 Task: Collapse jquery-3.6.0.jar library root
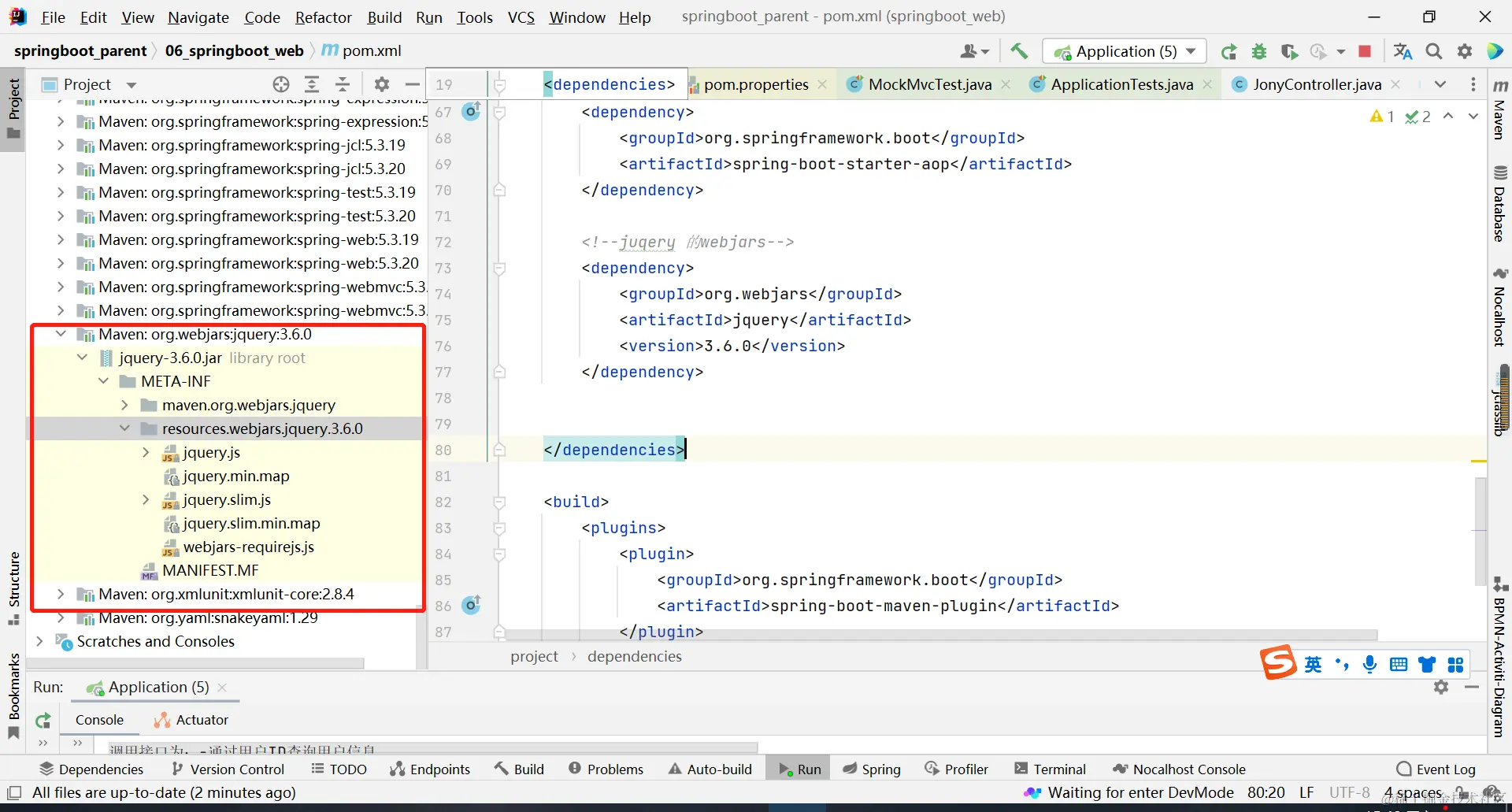(82, 358)
